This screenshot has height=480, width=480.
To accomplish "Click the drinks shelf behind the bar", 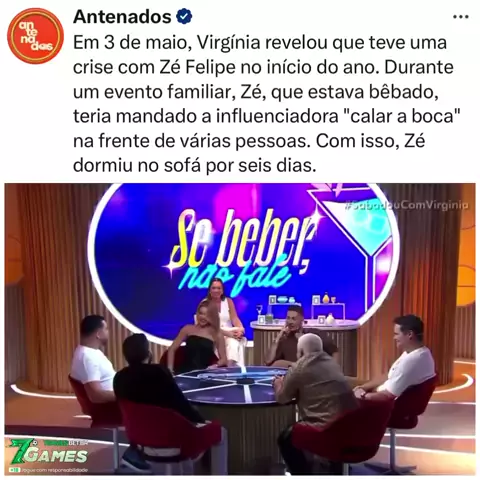I will [306, 309].
